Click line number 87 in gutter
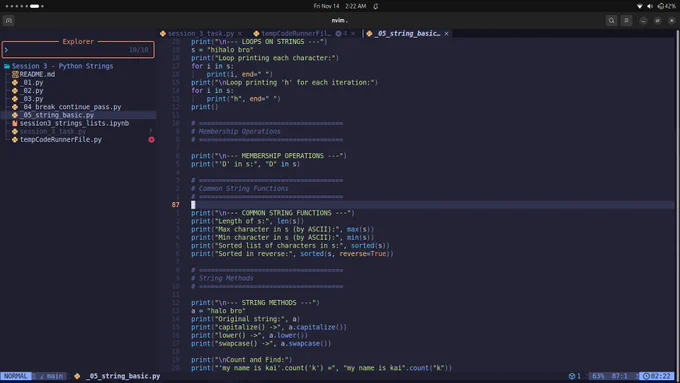The height and width of the screenshot is (383, 680). (x=175, y=205)
